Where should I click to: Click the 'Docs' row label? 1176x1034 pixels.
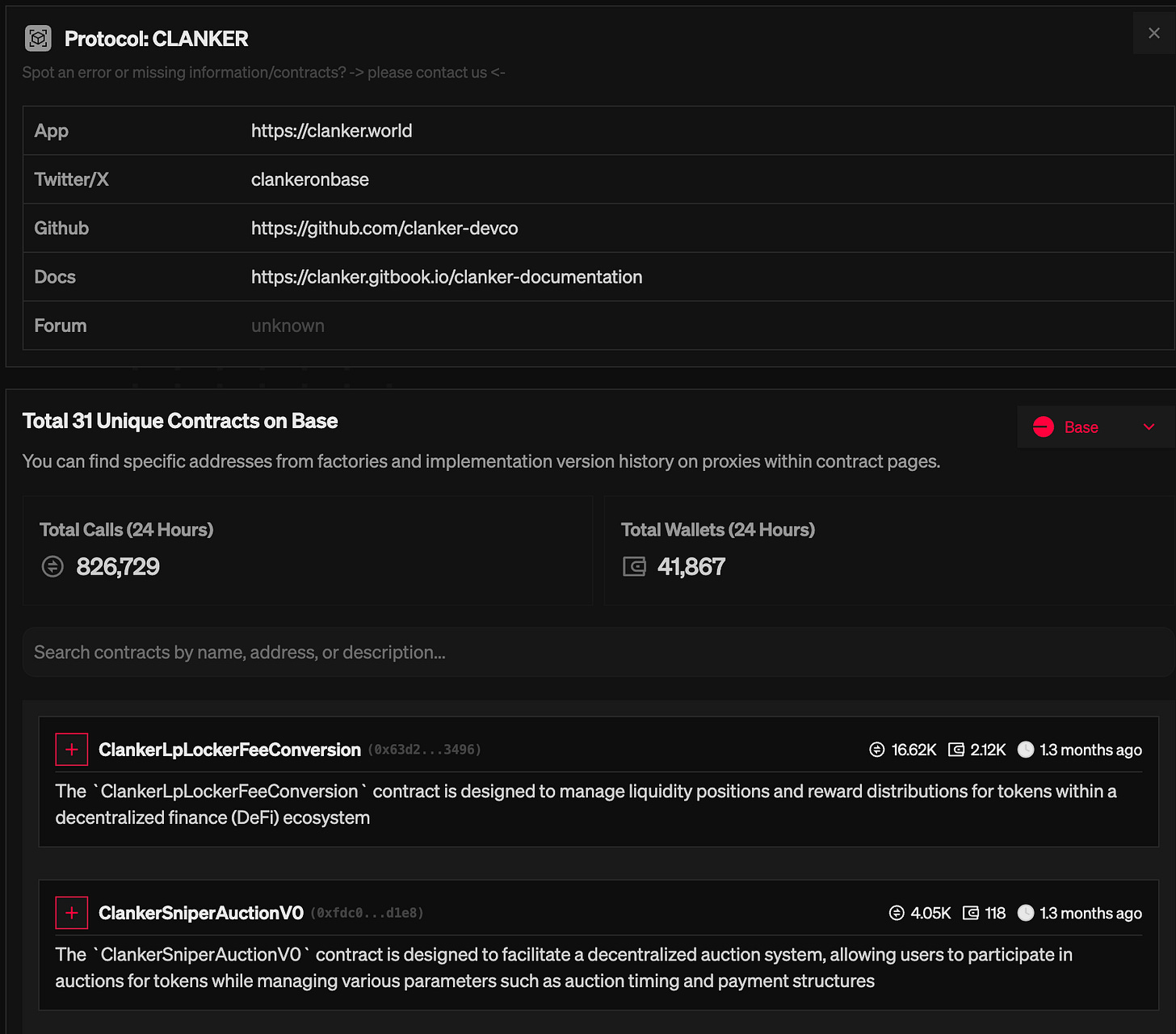click(55, 277)
